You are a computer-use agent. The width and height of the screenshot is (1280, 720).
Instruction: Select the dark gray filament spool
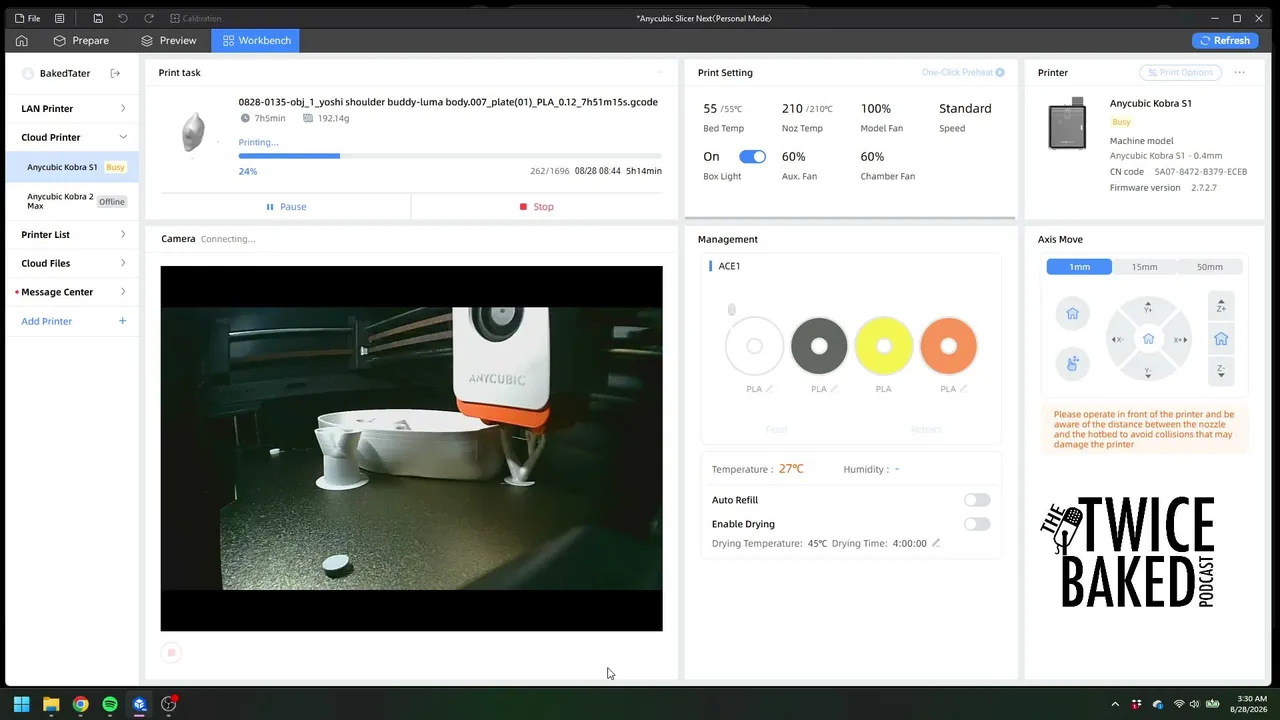tap(819, 346)
